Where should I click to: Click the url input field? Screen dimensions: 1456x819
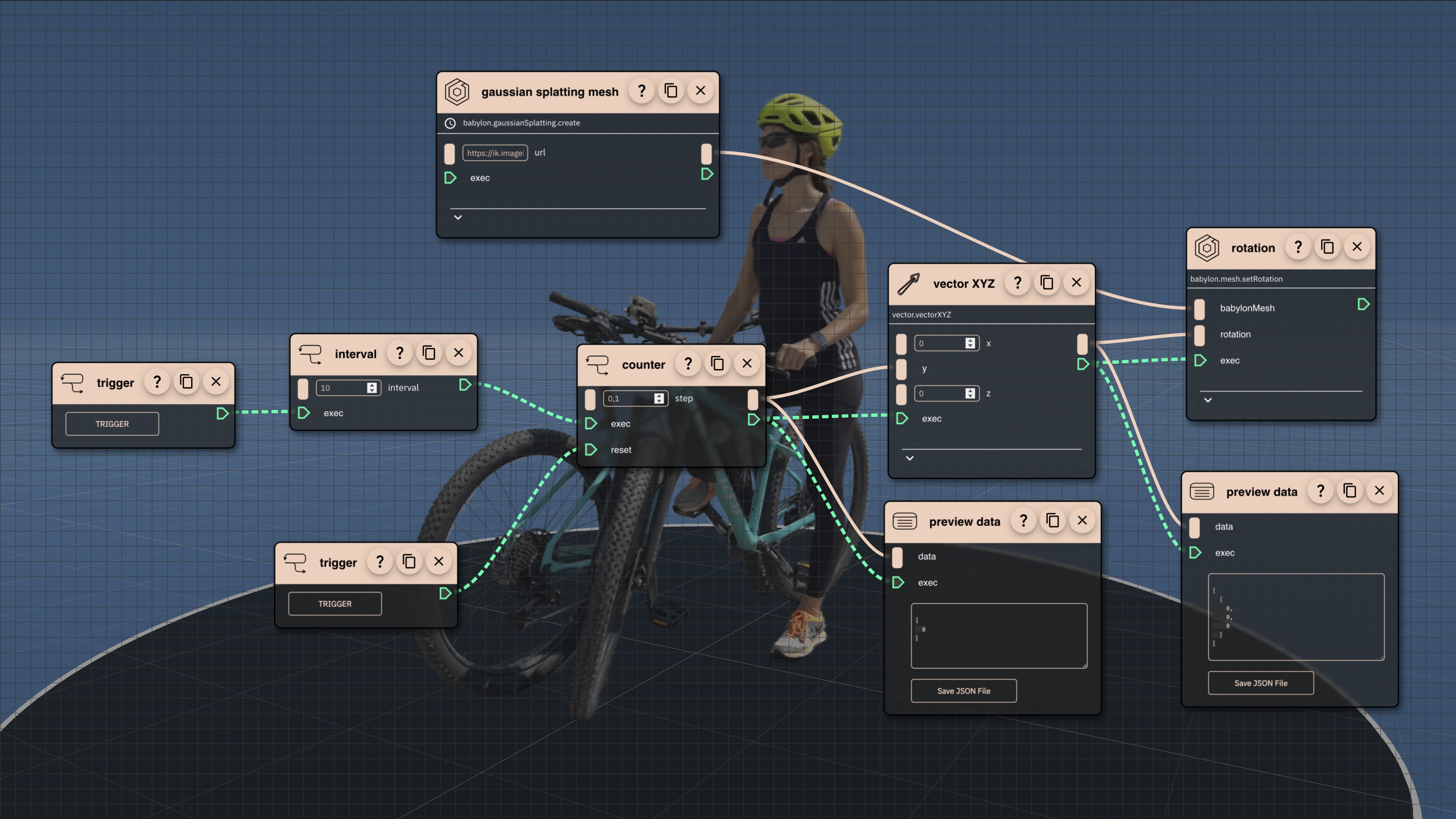(495, 153)
